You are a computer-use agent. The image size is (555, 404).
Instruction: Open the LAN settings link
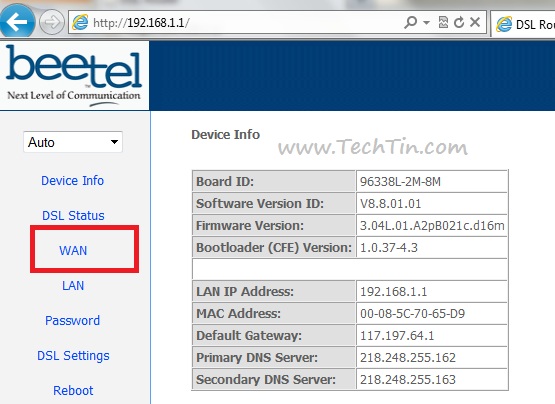click(x=73, y=285)
